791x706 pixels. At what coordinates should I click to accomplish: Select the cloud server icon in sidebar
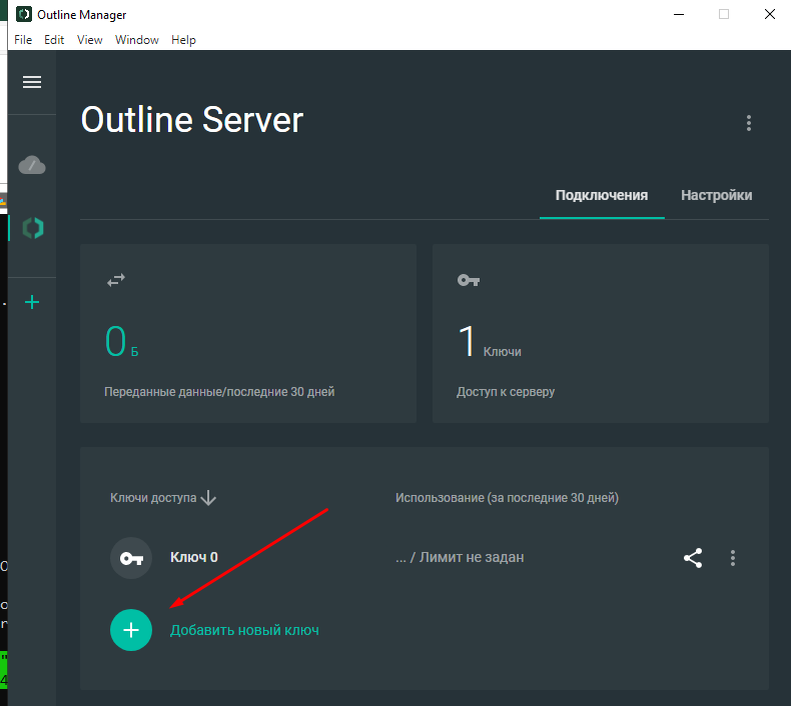click(x=32, y=165)
